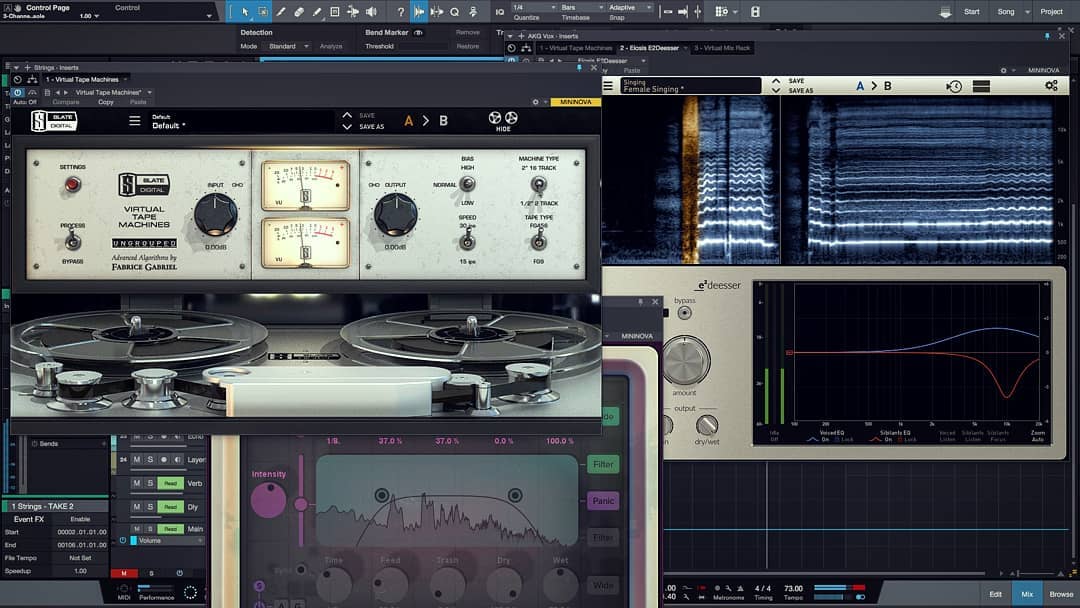Viewport: 1080px width, 608px height.
Task: Select the Arrow tool in the toolbar
Action: point(245,12)
